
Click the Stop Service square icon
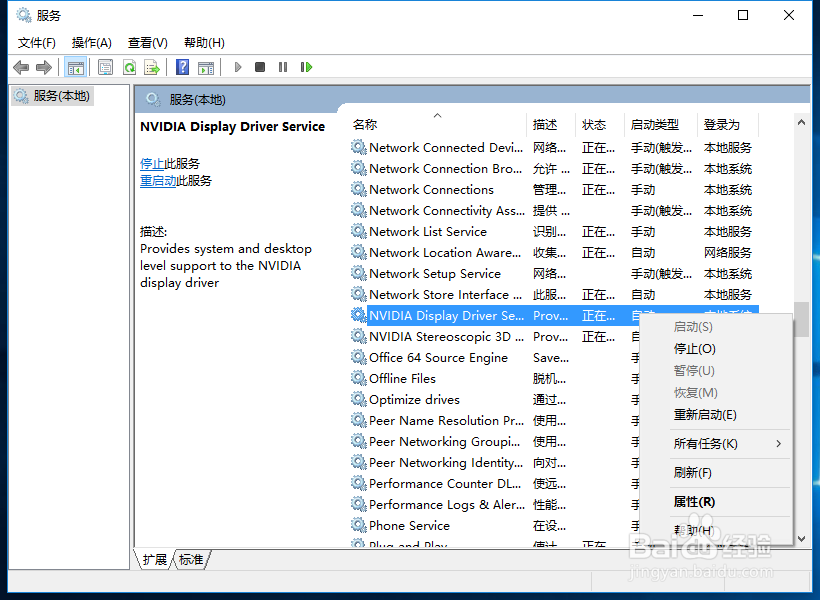pos(260,67)
